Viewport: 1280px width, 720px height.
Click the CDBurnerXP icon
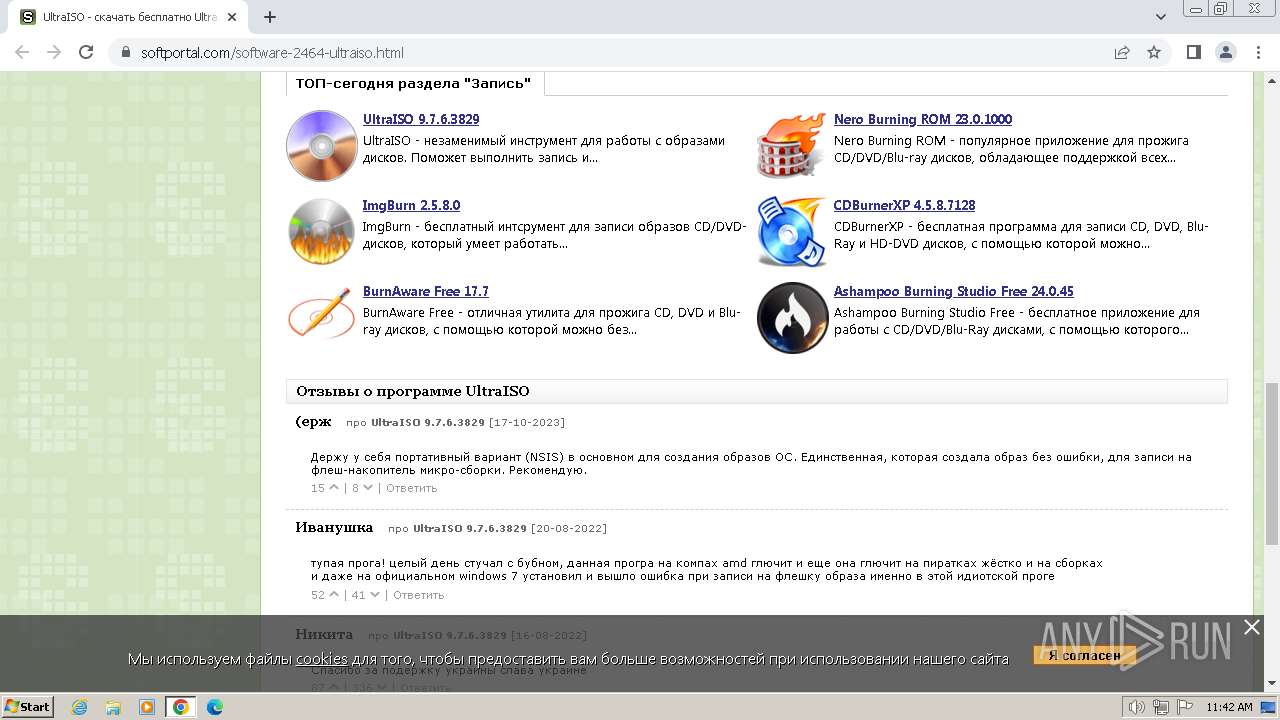792,232
